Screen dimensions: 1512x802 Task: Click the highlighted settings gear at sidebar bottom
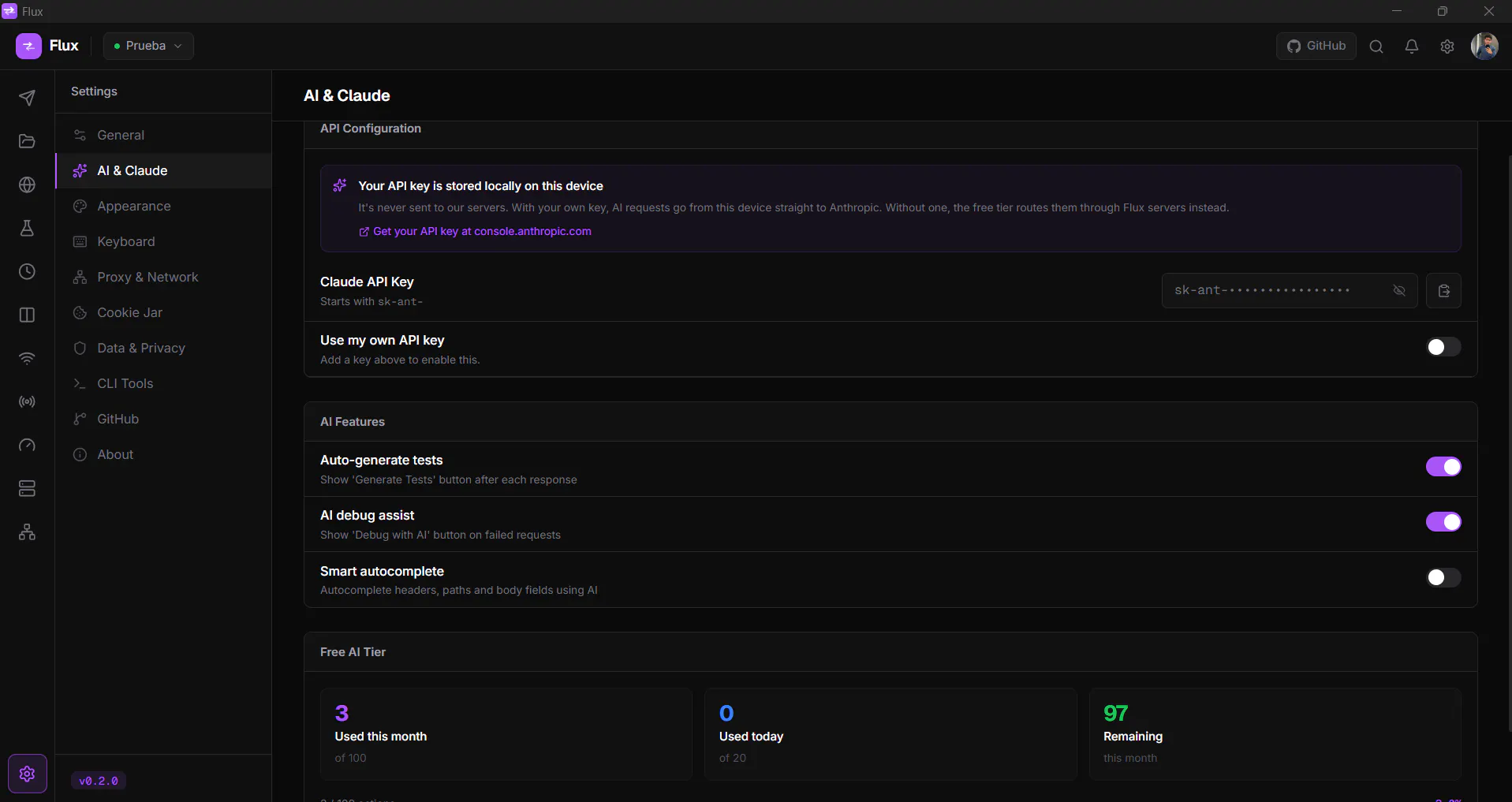[x=28, y=774]
